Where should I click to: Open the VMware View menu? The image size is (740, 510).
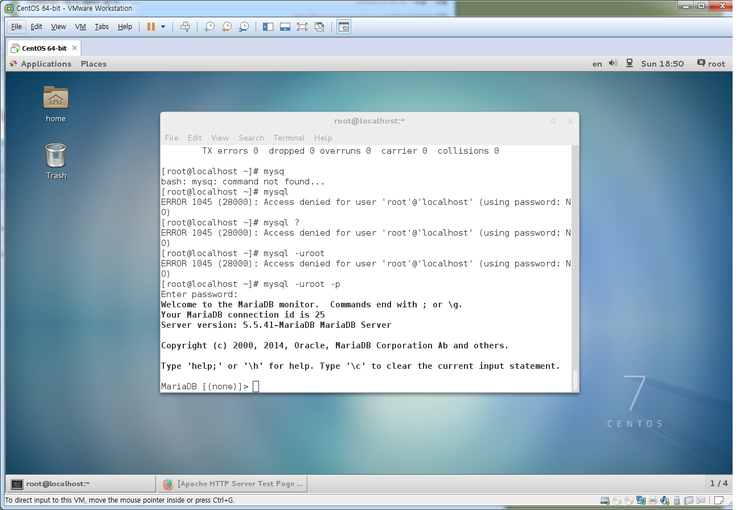tap(58, 27)
